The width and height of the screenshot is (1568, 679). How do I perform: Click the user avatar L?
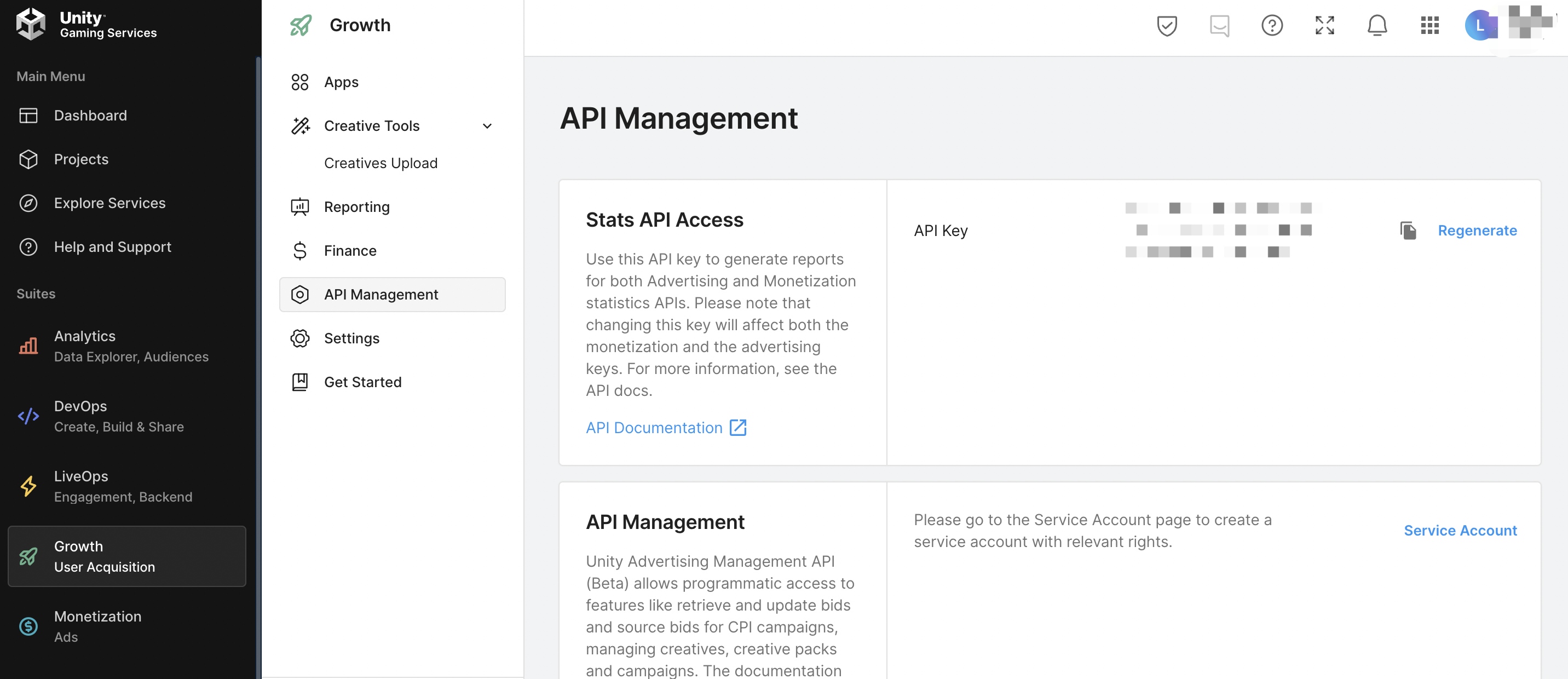pos(1479,26)
